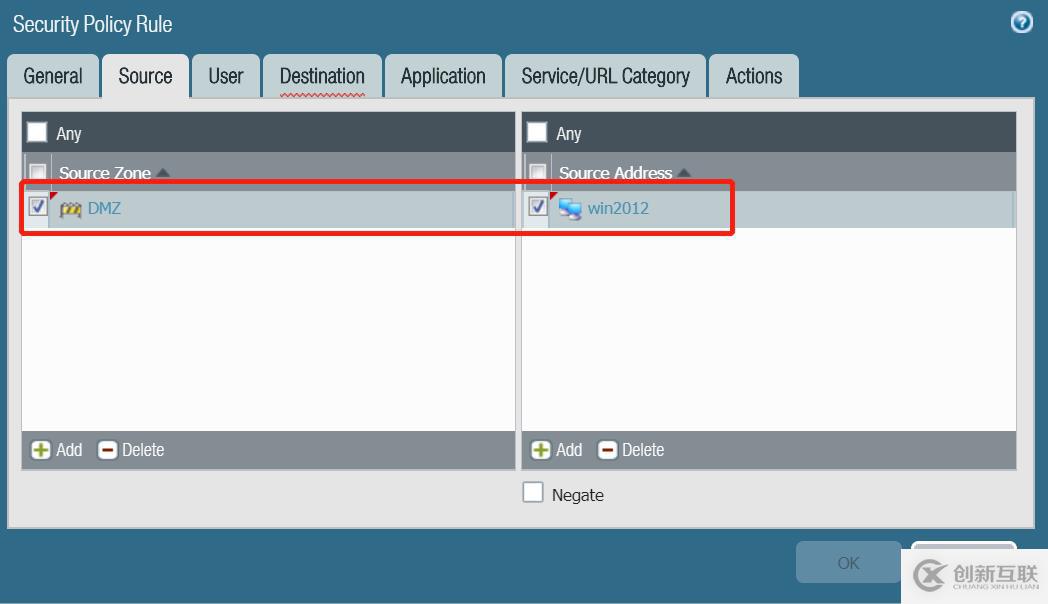The height and width of the screenshot is (604, 1048).
Task: Click green plus Add icon under Source Address
Action: [x=540, y=450]
